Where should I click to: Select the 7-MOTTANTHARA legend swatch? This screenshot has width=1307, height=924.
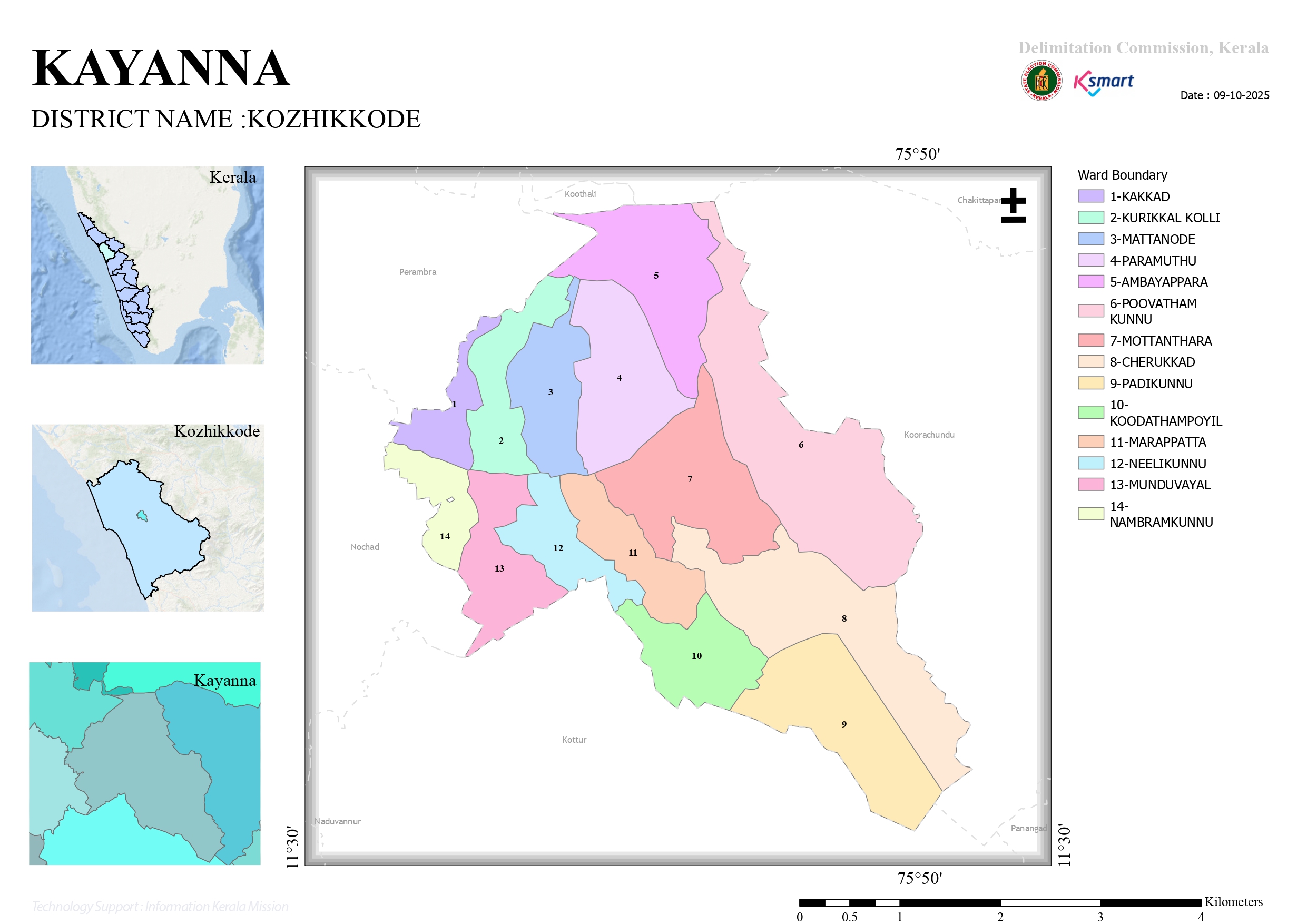(1090, 340)
